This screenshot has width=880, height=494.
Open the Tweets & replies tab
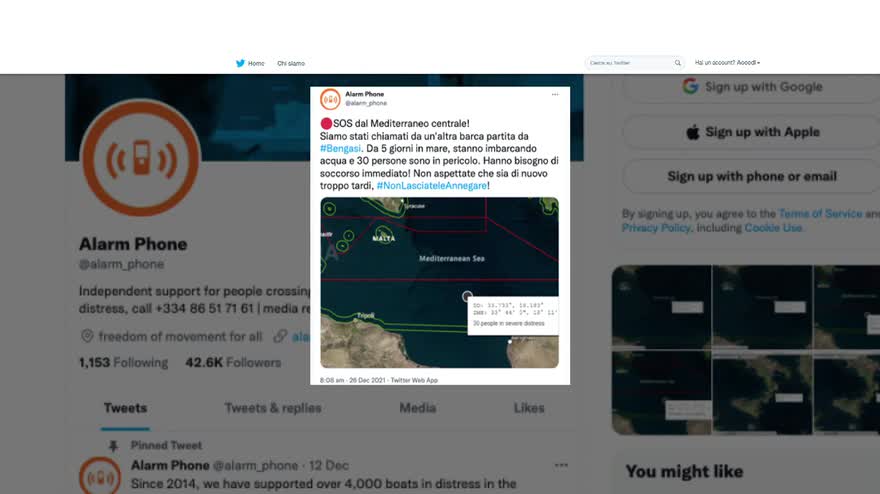point(273,408)
